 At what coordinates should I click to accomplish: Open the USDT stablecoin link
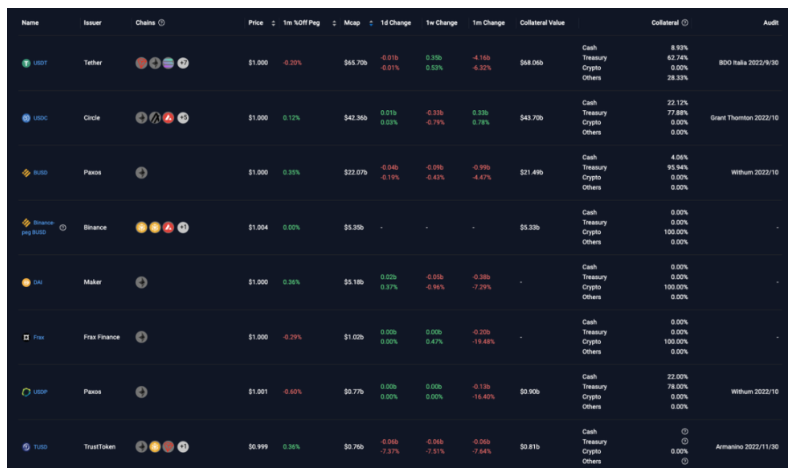pos(40,63)
